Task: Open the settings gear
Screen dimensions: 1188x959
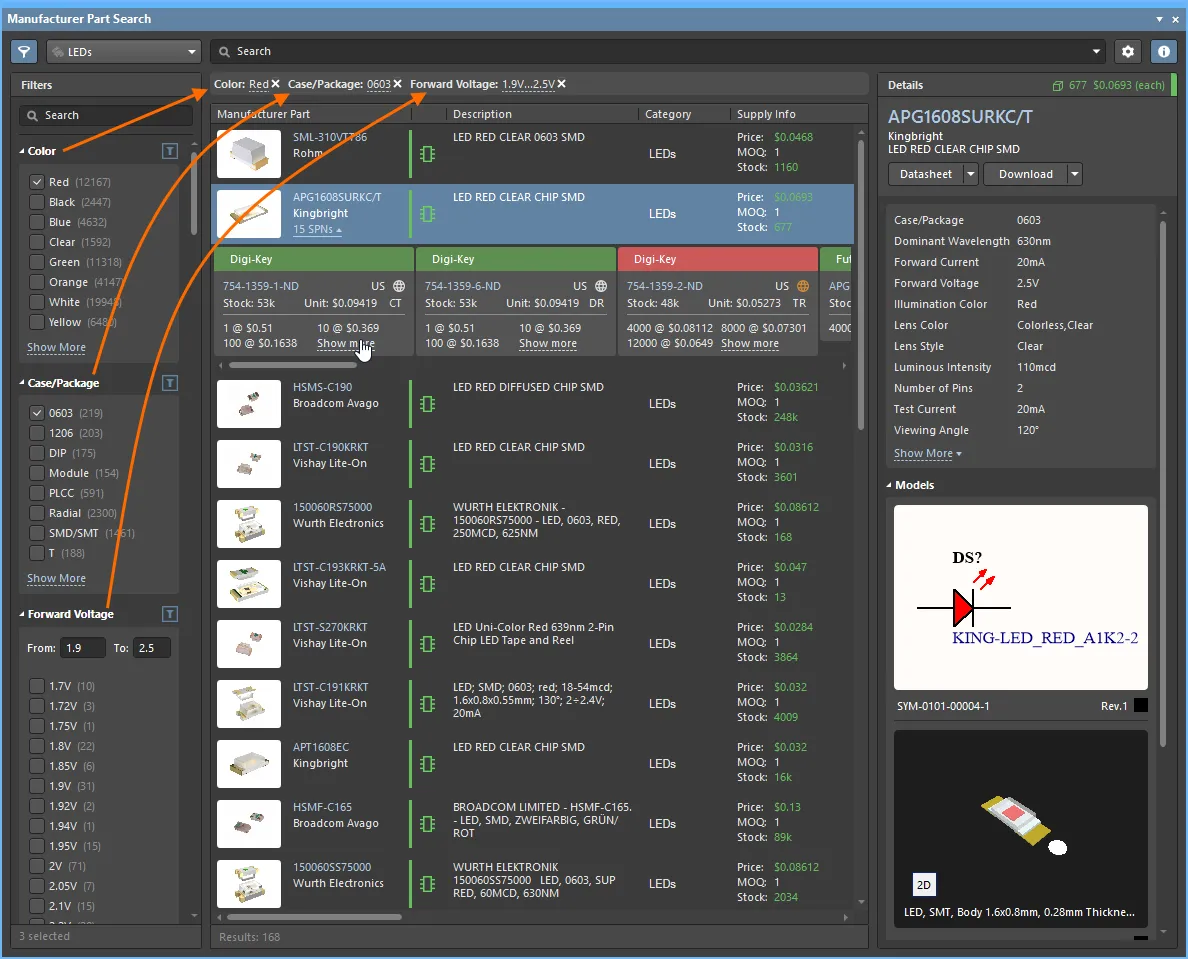Action: 1128,52
